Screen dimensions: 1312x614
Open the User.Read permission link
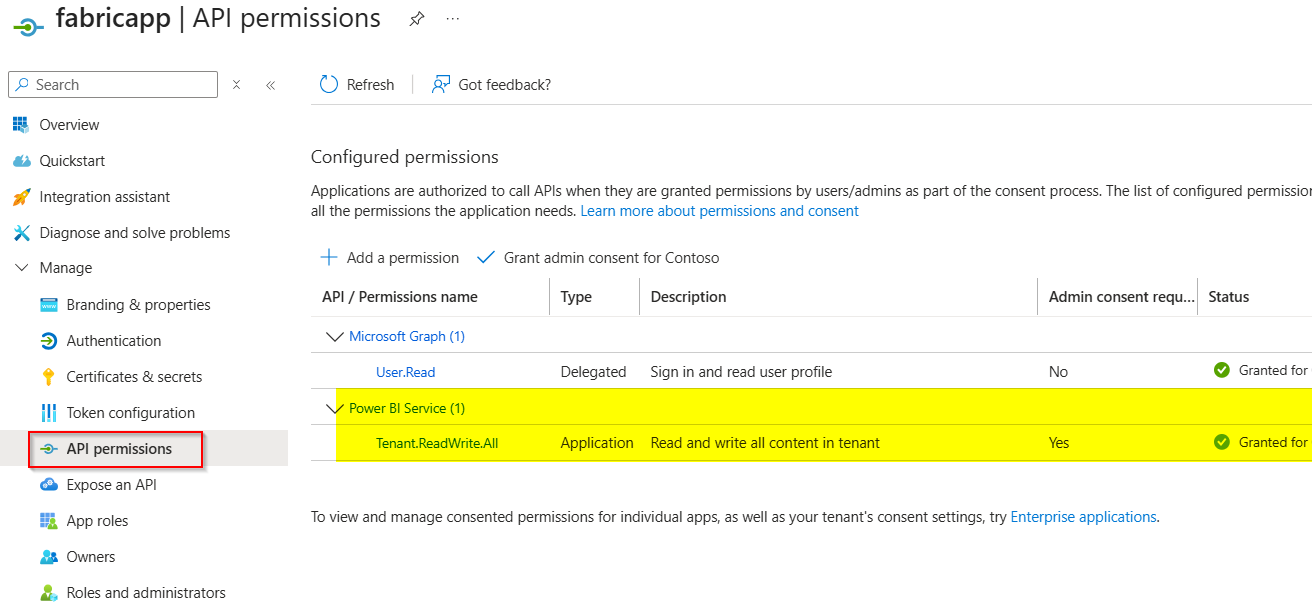tap(405, 372)
